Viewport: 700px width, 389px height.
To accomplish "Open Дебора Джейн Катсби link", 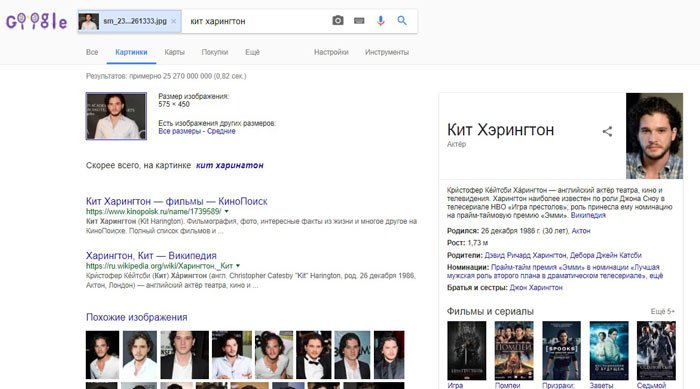I will [606, 255].
